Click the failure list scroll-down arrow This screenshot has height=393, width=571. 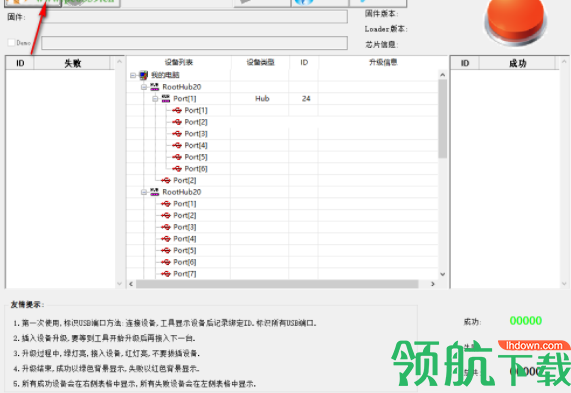(119, 283)
